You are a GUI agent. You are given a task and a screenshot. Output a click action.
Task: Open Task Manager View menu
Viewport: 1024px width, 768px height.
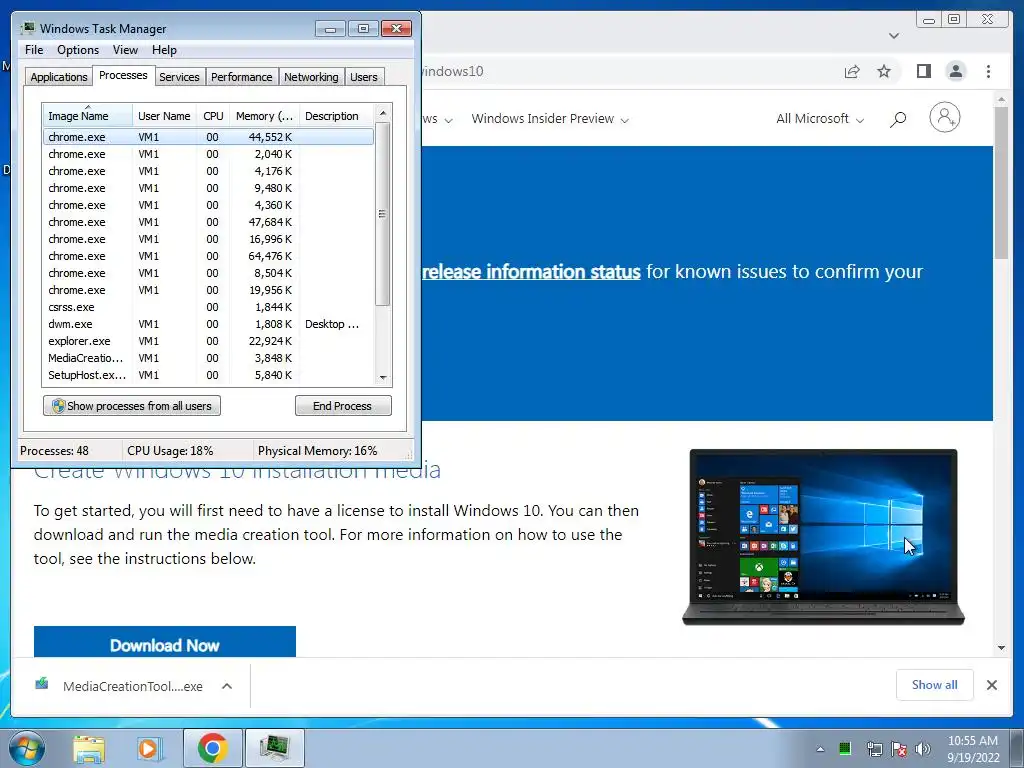click(125, 50)
